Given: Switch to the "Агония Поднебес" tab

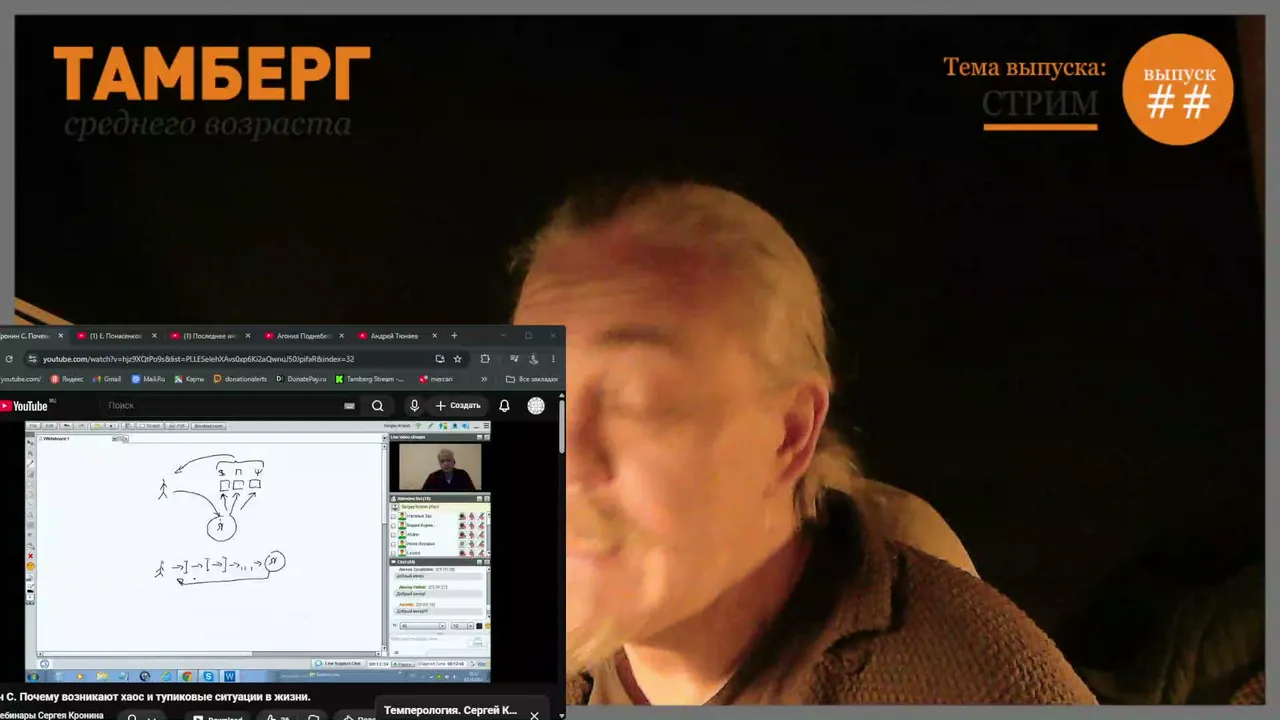Looking at the screenshot, I should pyautogui.click(x=303, y=336).
